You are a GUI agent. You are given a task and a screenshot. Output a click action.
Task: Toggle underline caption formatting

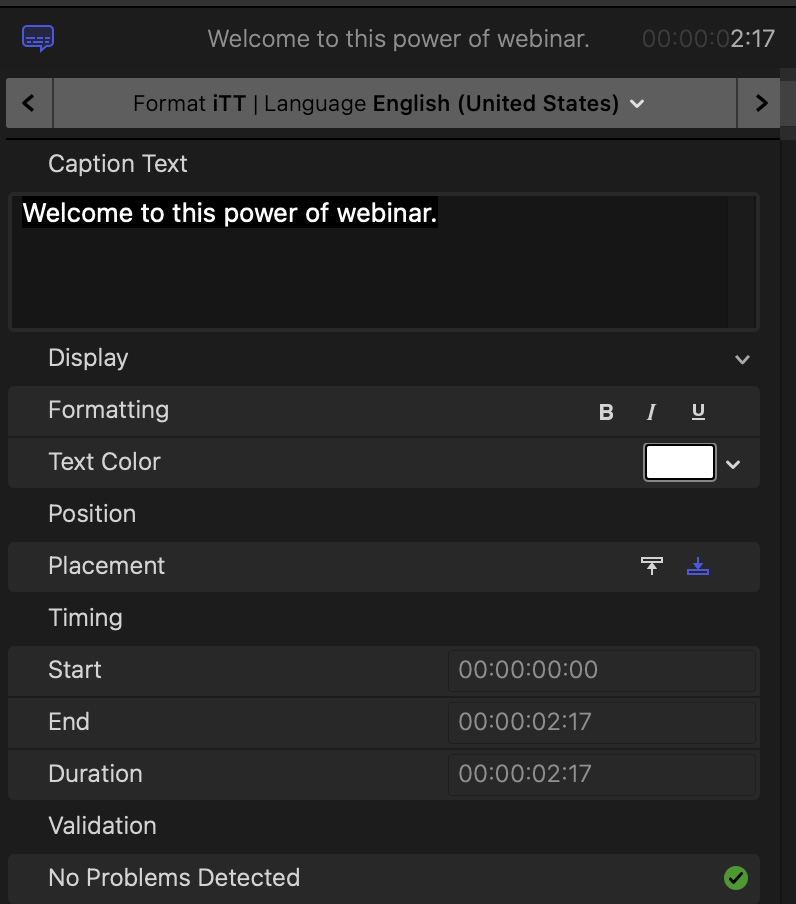coord(698,412)
